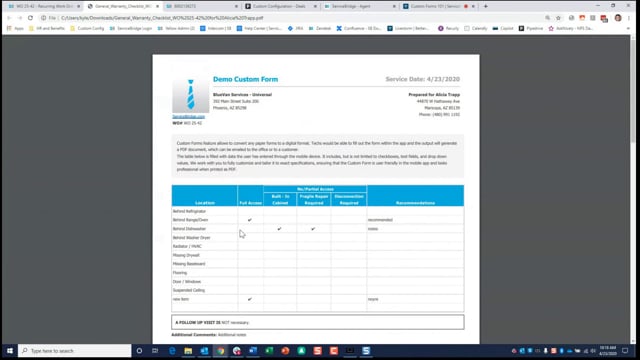The width and height of the screenshot is (640, 360).
Task: Open the notifications action center icon
Action: pos(625,351)
